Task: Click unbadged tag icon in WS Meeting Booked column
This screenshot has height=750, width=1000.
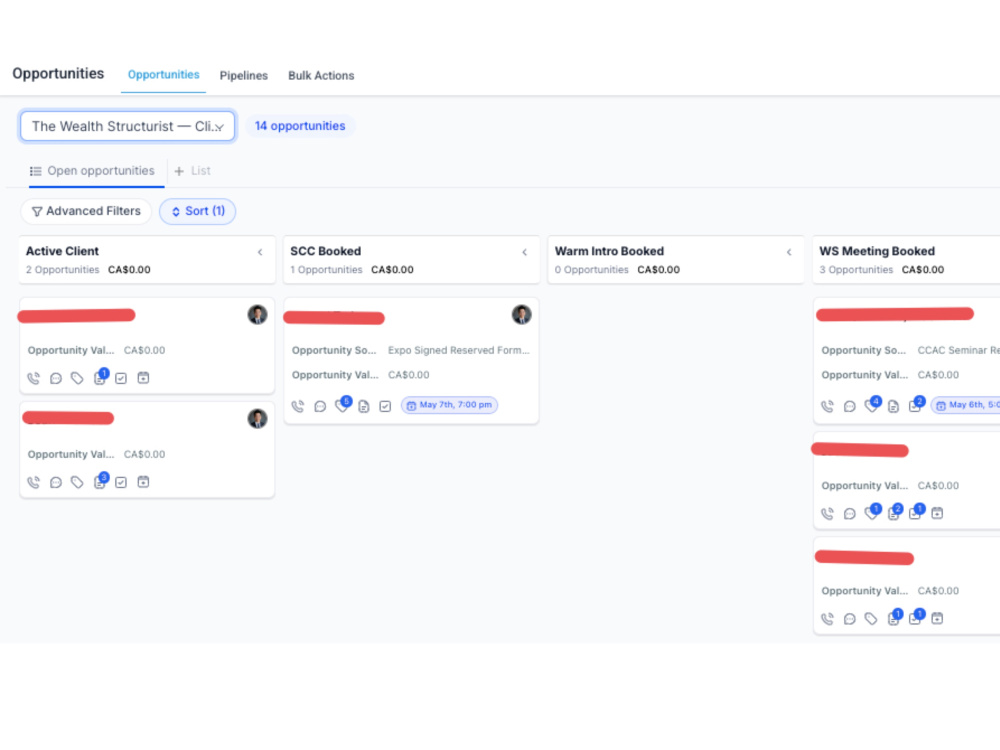Action: tap(871, 619)
